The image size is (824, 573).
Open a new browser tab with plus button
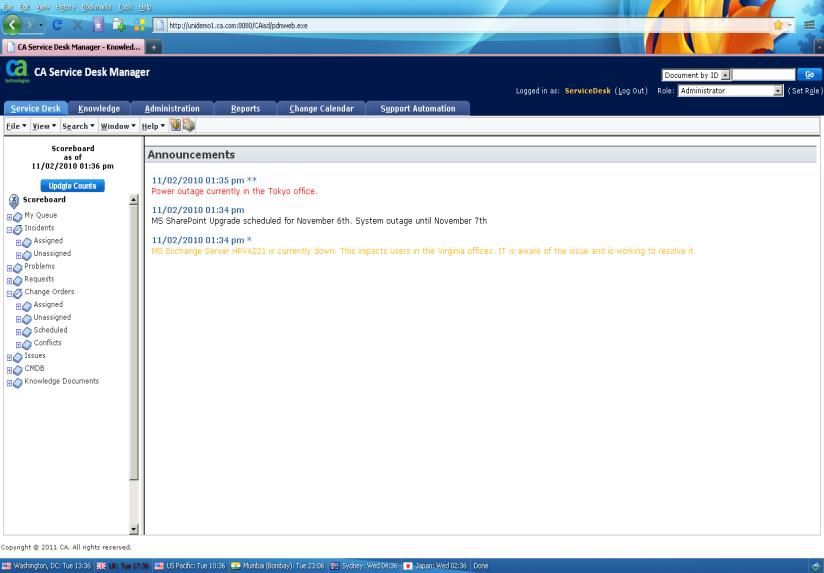pos(154,47)
